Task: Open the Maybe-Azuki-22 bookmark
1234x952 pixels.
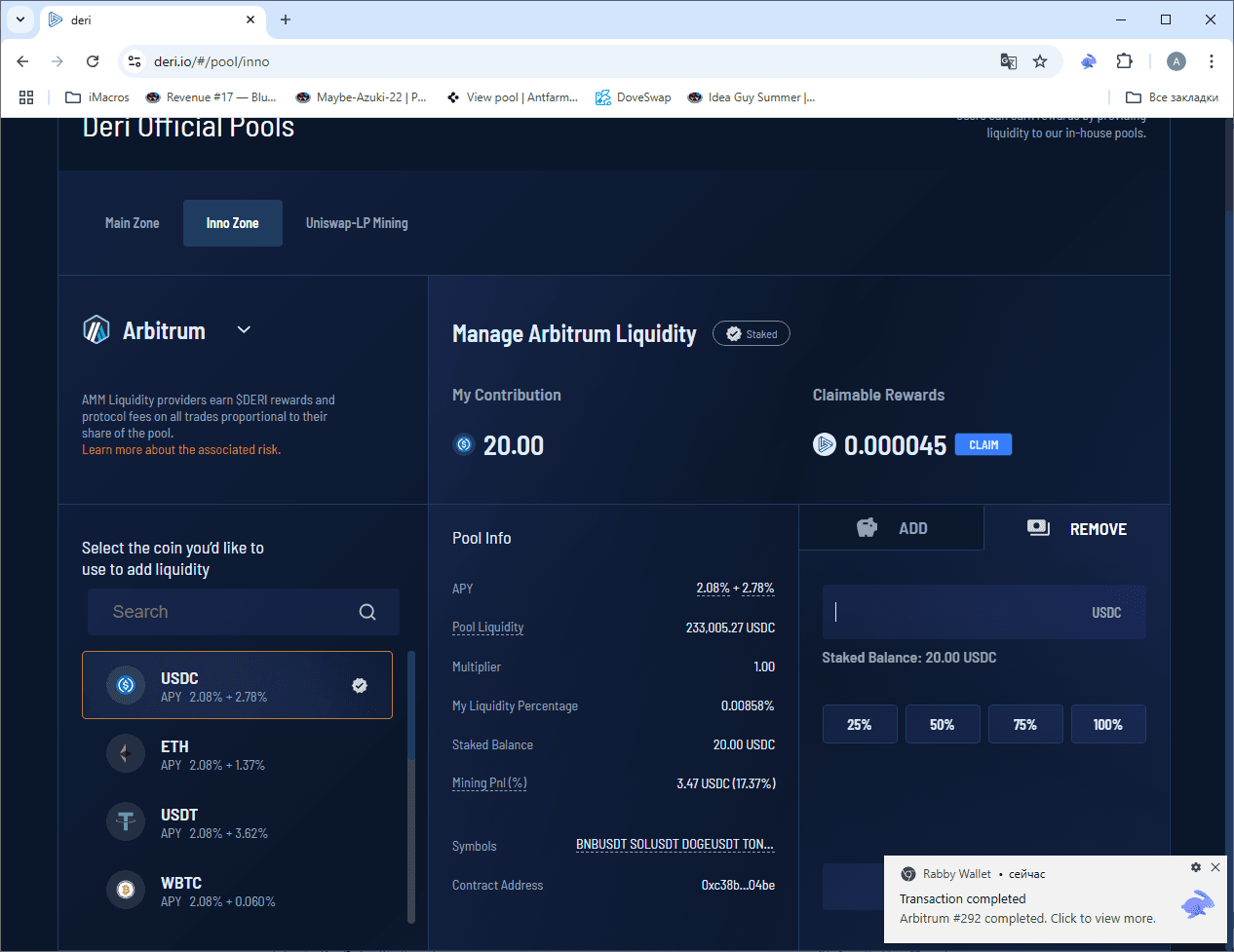Action: coord(361,97)
